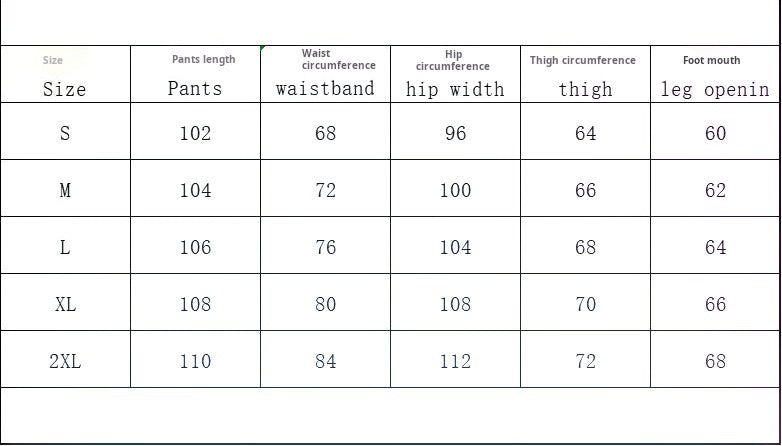Select waistband value 76 in L row
This screenshot has height=446, width=782.
tap(326, 247)
